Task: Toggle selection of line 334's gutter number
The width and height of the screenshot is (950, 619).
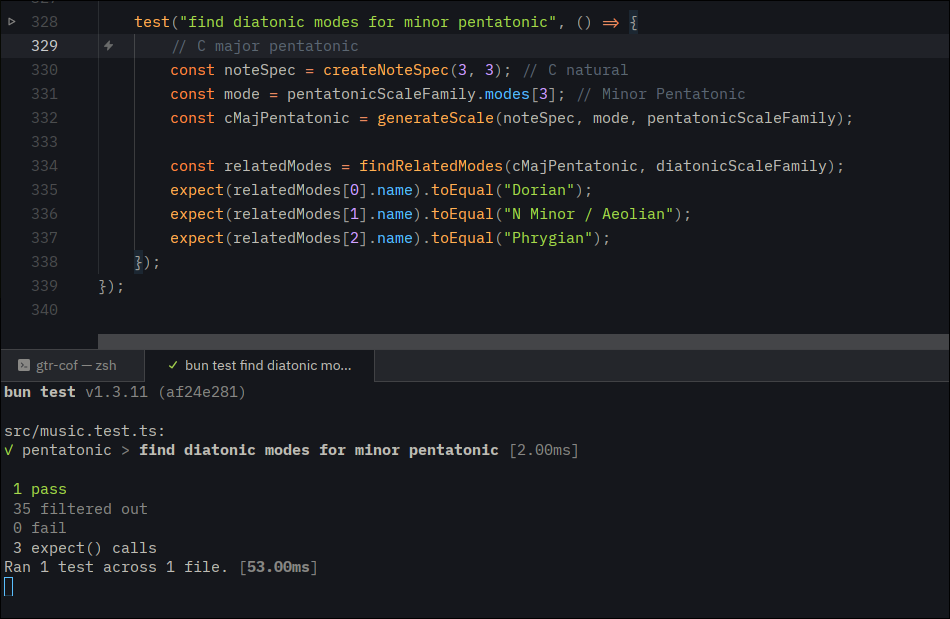Action: 45,165
